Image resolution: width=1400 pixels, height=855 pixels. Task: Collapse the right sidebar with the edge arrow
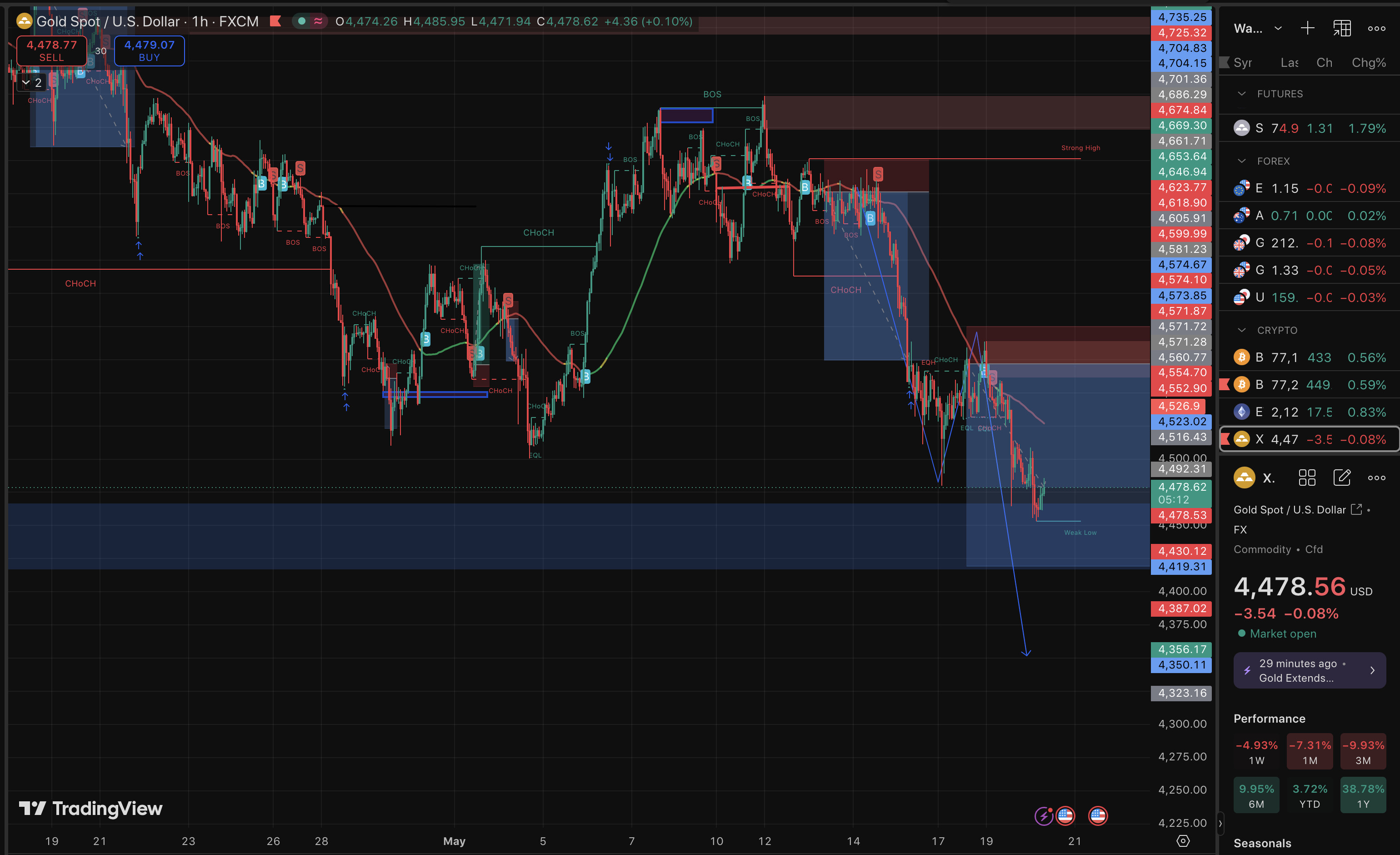coord(1220,823)
